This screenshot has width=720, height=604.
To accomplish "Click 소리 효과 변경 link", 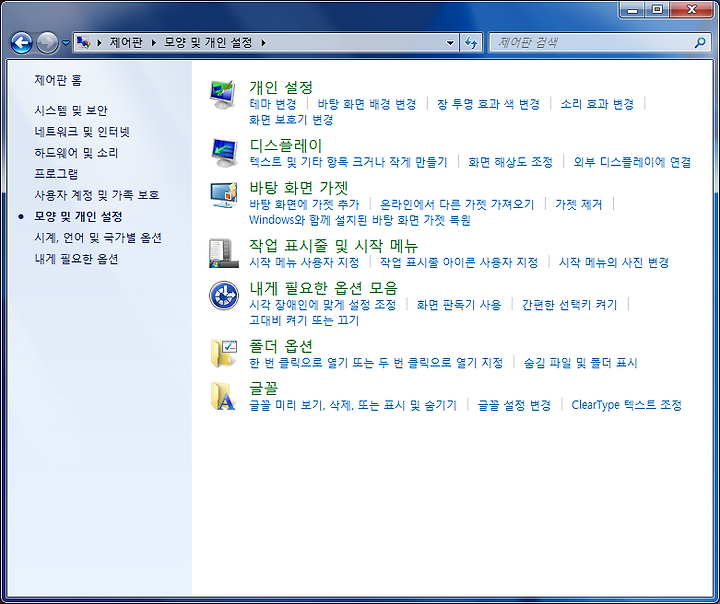I will coord(597,104).
